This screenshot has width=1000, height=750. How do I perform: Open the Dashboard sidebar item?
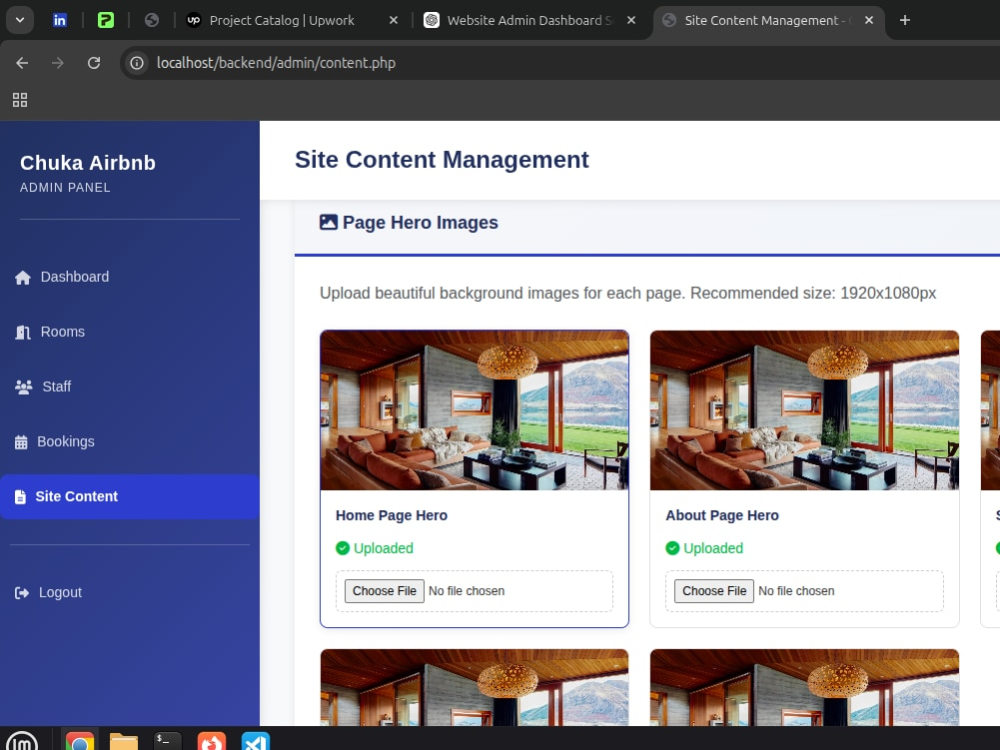coord(129,277)
